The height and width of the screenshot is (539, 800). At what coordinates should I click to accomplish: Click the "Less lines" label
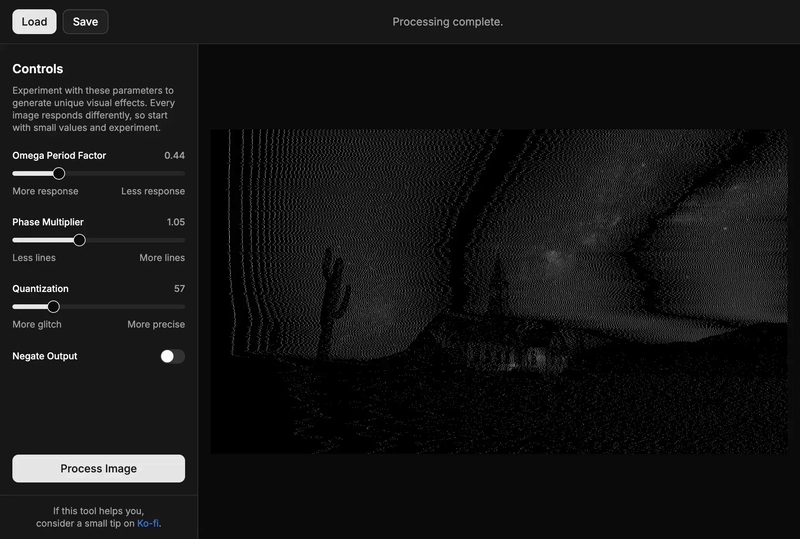[x=34, y=258]
